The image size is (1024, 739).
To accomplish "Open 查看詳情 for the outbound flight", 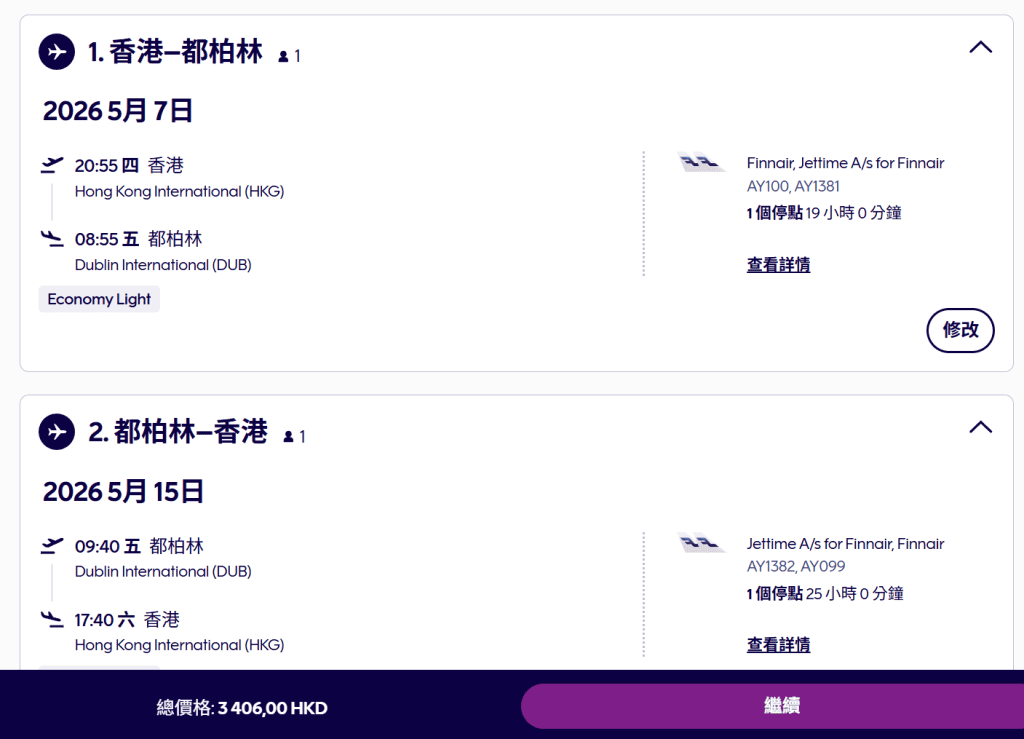I will click(x=778, y=265).
